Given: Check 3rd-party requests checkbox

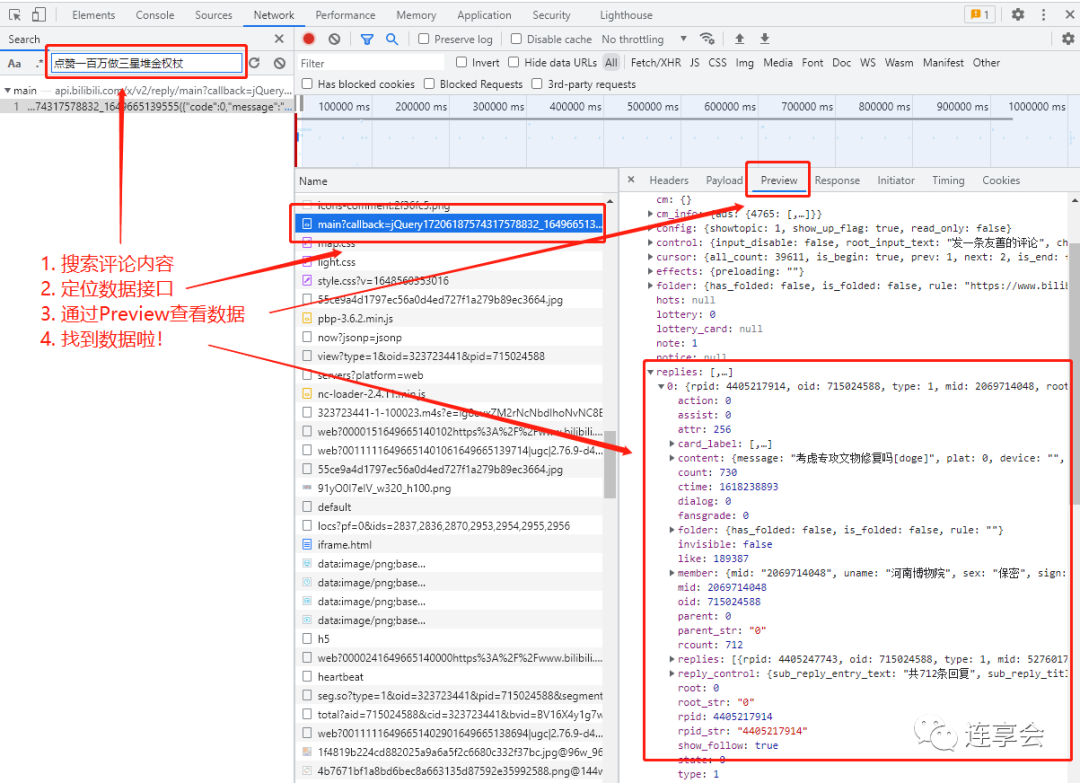Looking at the screenshot, I should coord(537,83).
